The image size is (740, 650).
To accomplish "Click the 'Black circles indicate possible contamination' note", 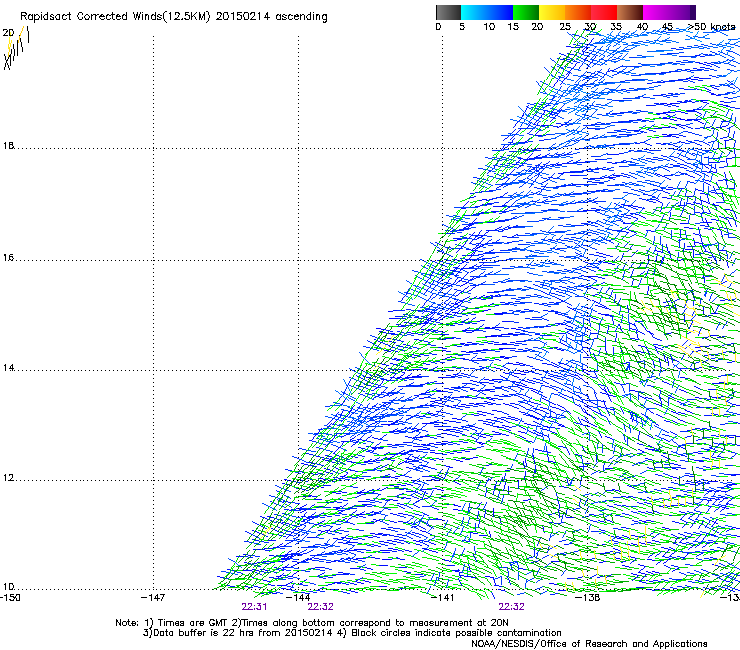I will [456, 633].
